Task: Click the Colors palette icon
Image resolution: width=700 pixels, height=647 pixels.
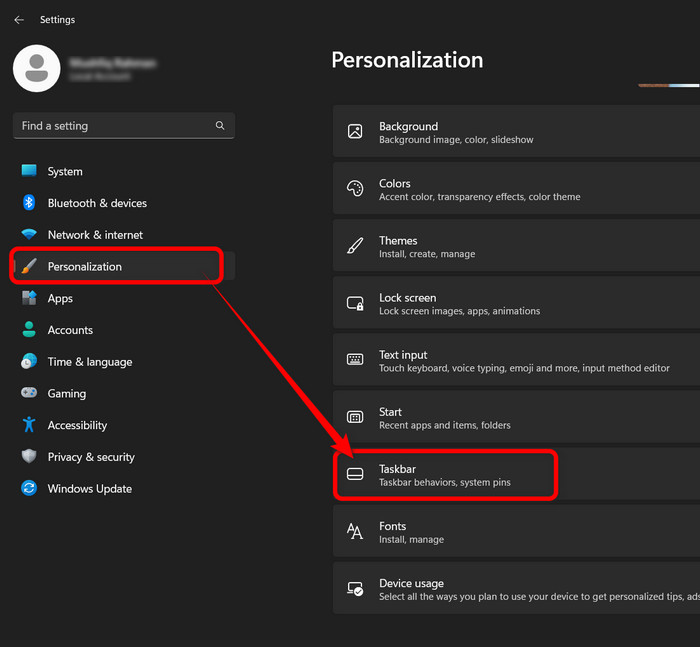Action: pyautogui.click(x=355, y=188)
